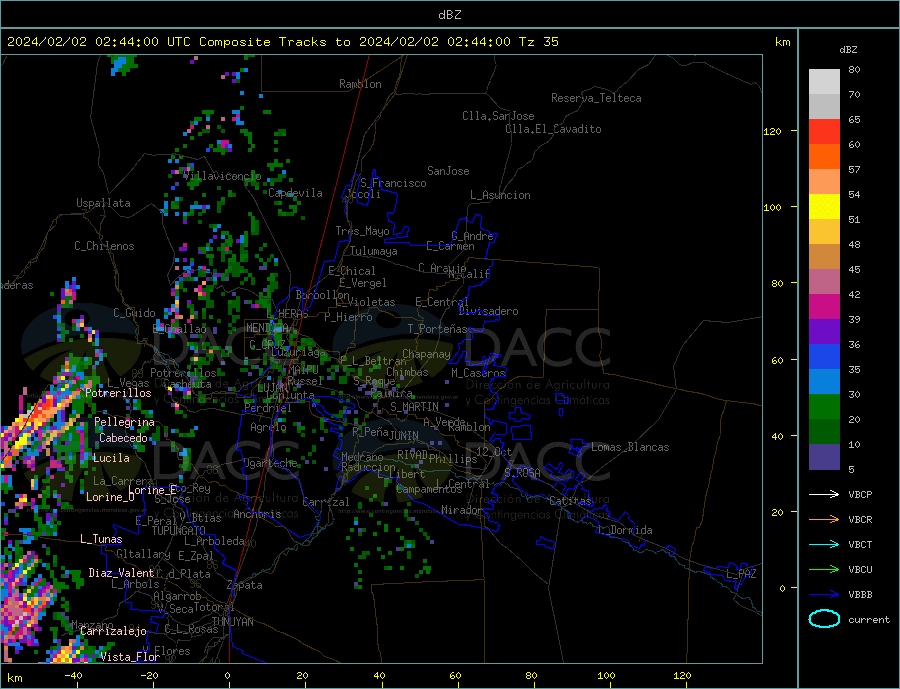
Task: Click the cyan 'current' ellipse icon
Action: coord(824,619)
